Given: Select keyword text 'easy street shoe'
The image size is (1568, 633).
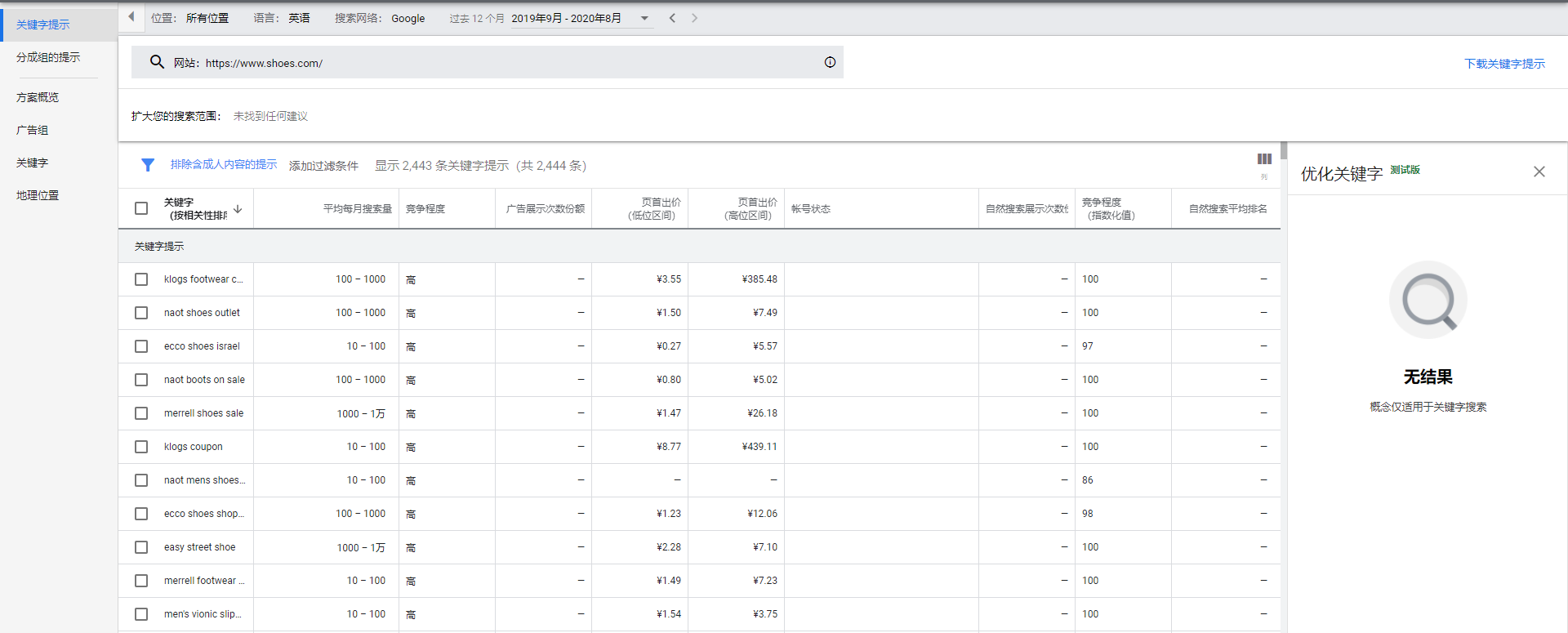Looking at the screenshot, I should pos(199,547).
